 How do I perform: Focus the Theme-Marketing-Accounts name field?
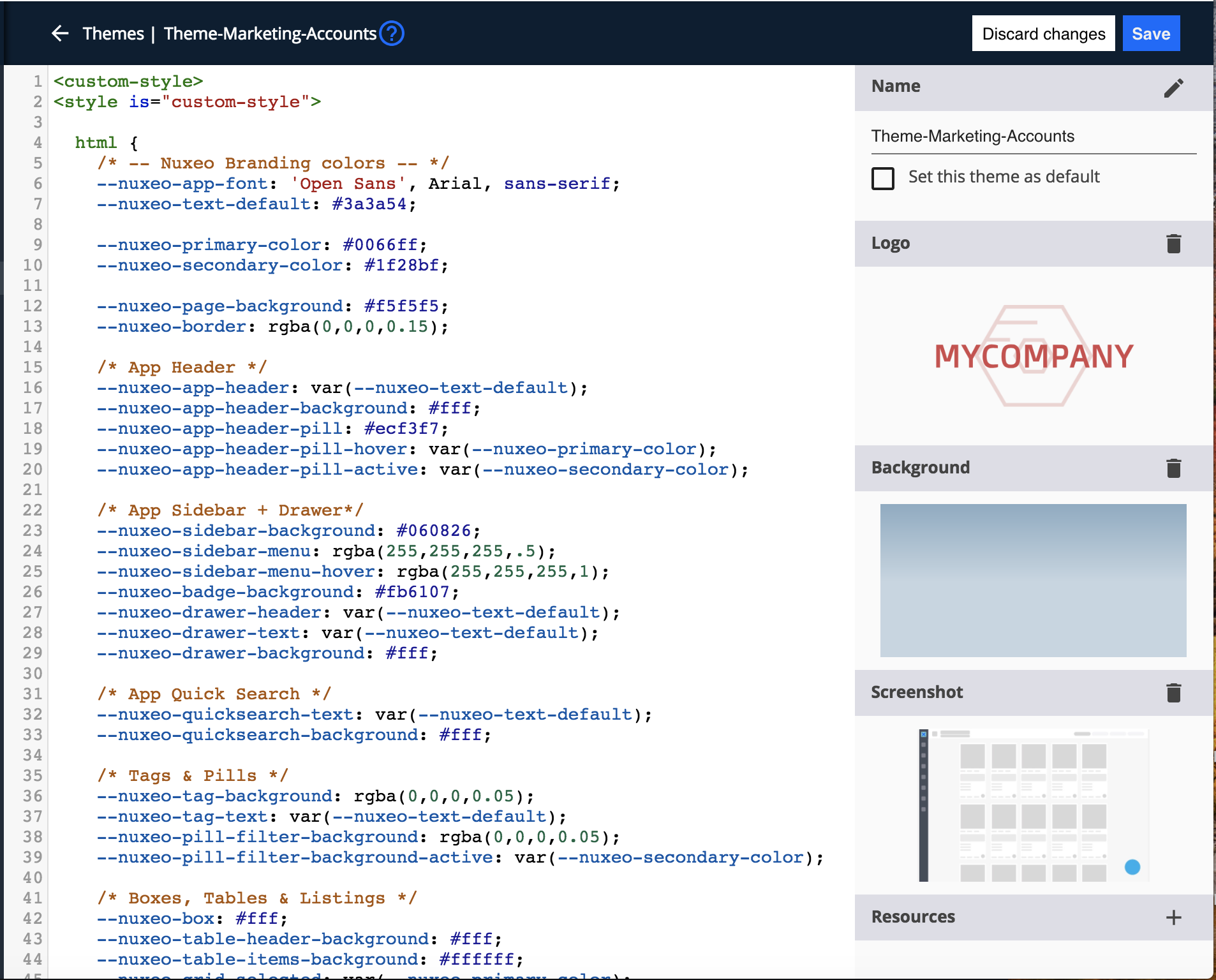pos(1034,137)
